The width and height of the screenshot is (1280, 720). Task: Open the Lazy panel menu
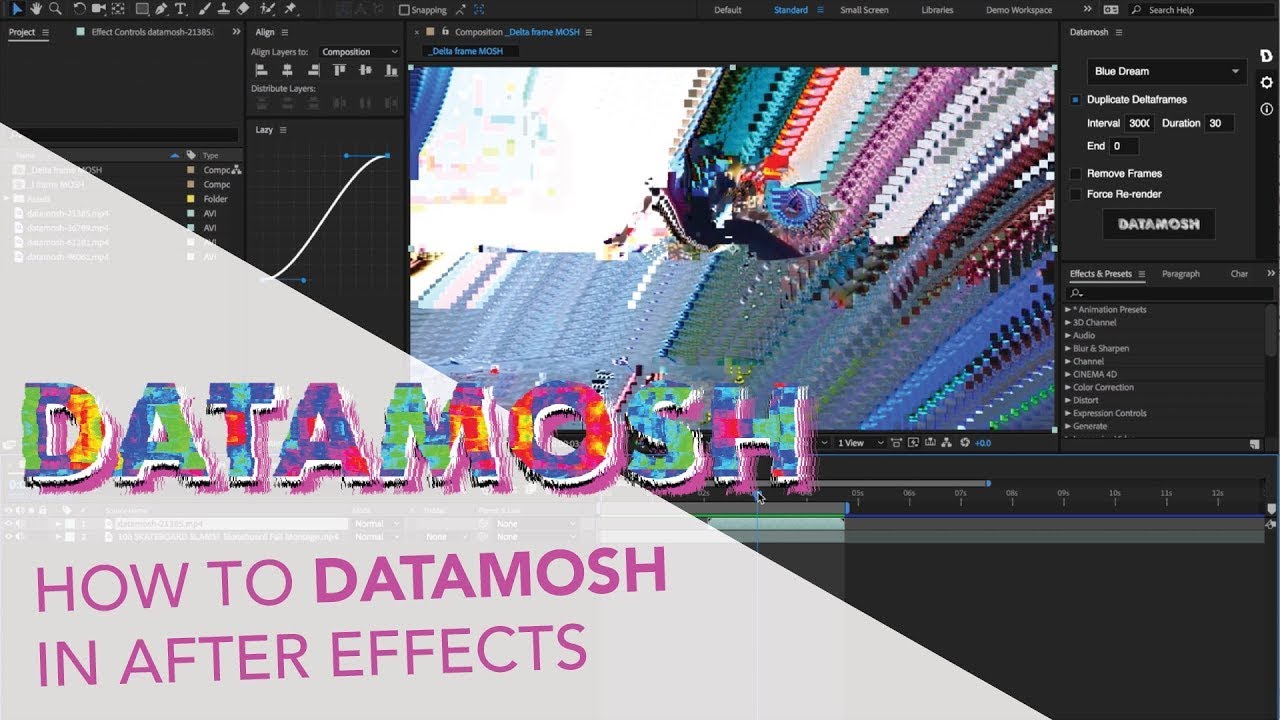[283, 130]
